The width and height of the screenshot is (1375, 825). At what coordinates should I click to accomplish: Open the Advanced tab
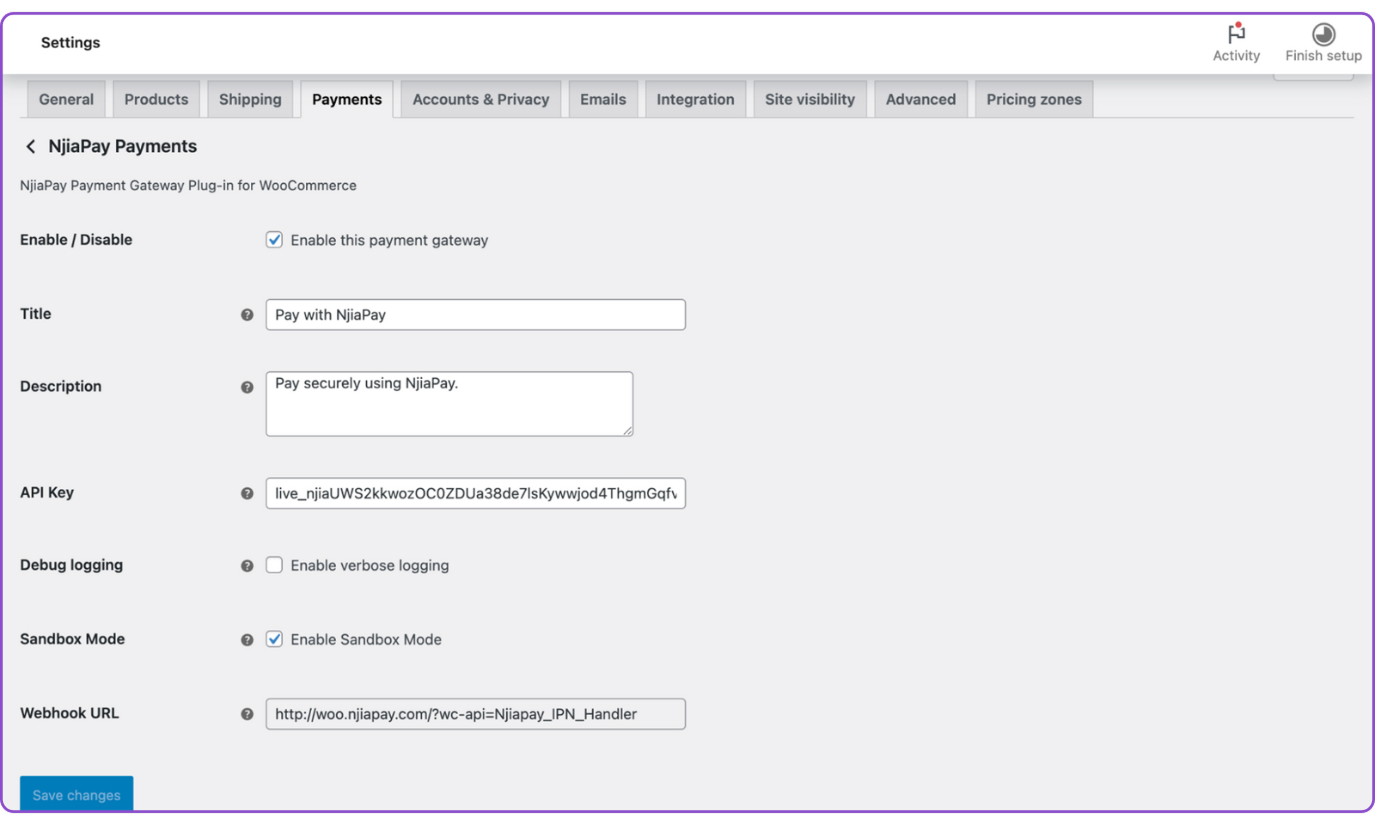pyautogui.click(x=921, y=99)
